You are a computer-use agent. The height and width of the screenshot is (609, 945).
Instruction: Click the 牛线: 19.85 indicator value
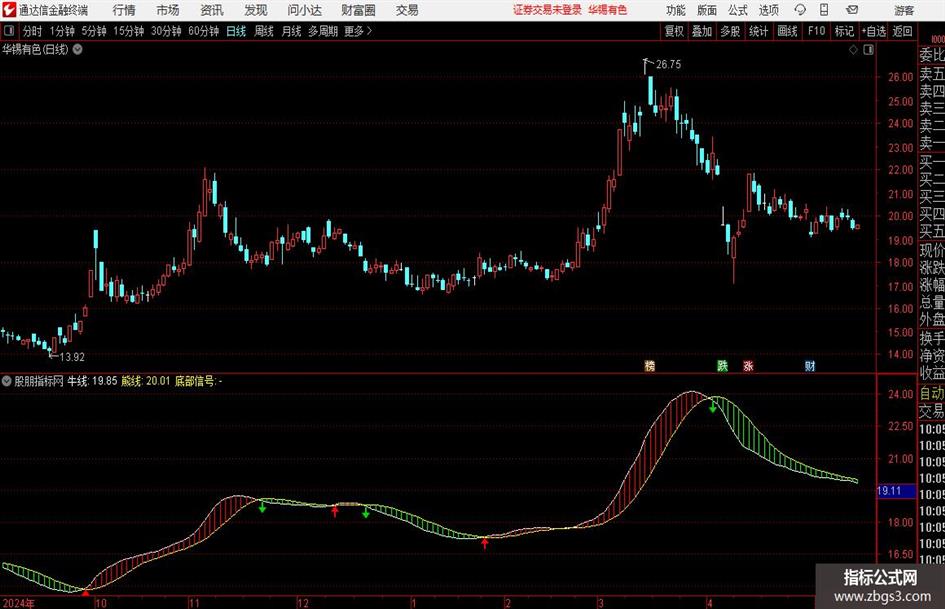pos(92,381)
